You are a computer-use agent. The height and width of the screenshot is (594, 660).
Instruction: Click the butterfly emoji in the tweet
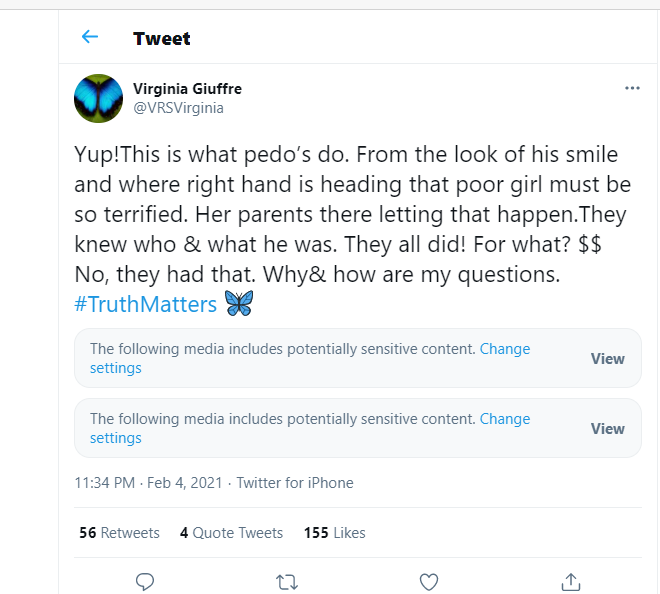239,303
